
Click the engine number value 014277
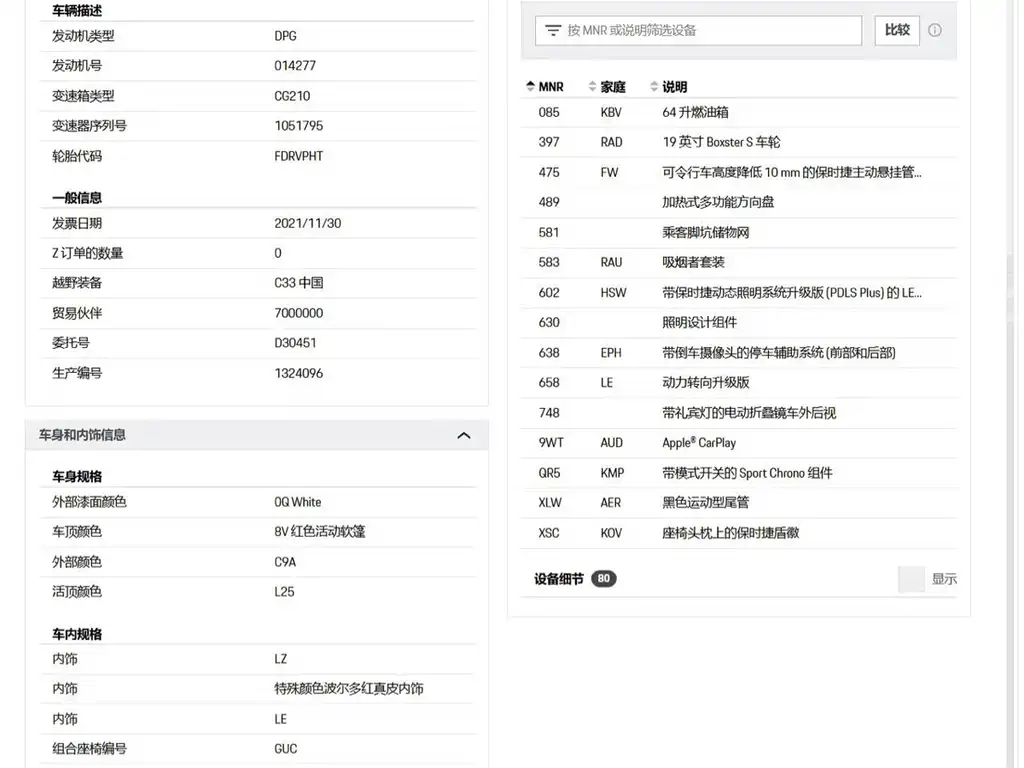click(295, 65)
